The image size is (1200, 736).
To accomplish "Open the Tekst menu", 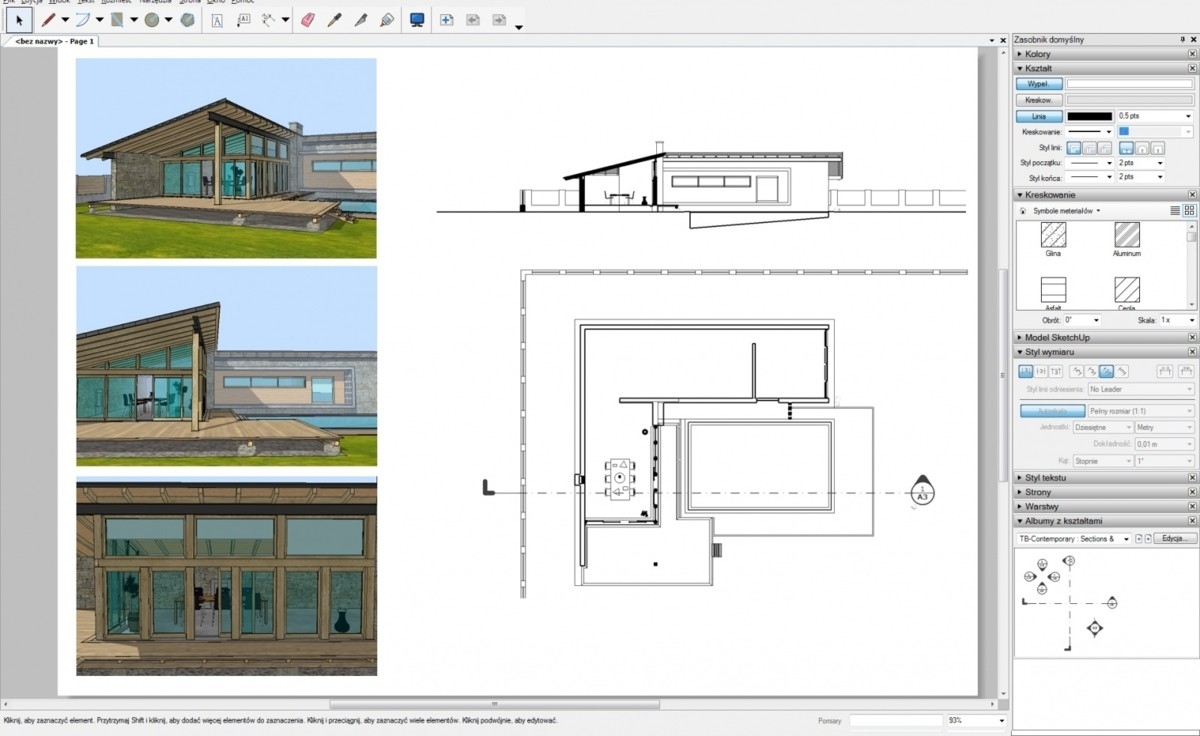I will pos(87,2).
